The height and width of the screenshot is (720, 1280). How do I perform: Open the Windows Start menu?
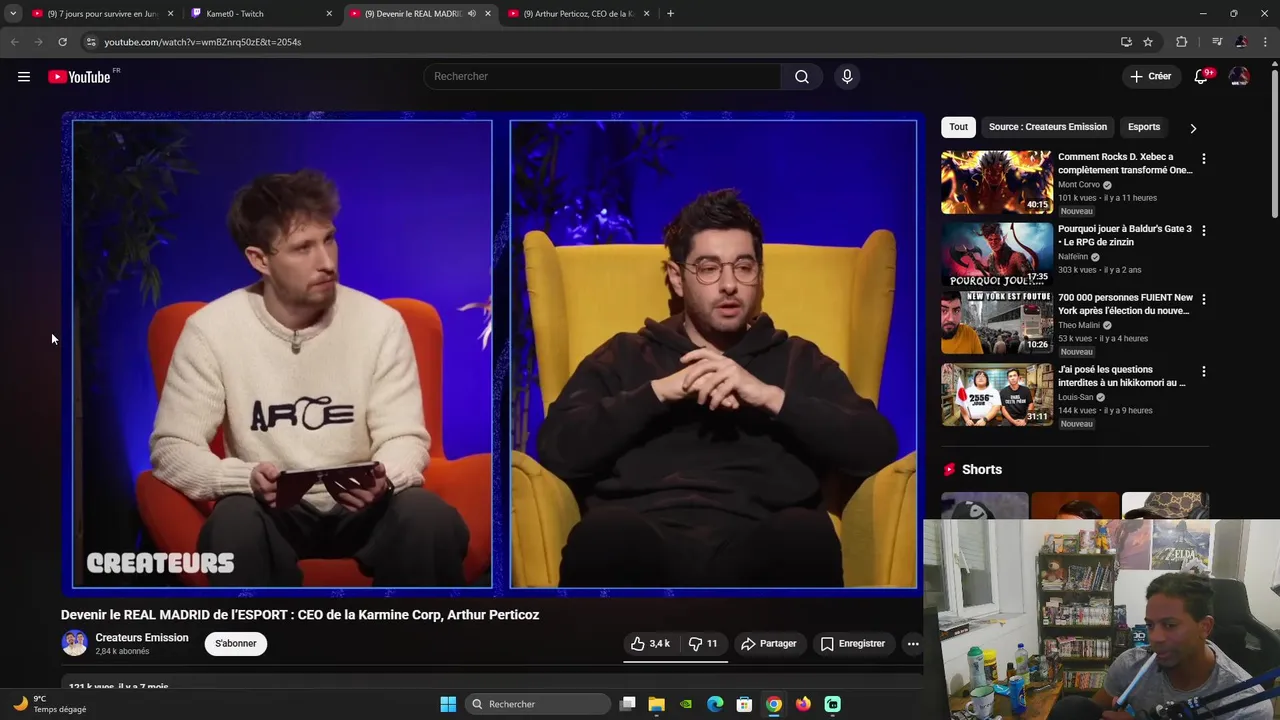tap(448, 704)
